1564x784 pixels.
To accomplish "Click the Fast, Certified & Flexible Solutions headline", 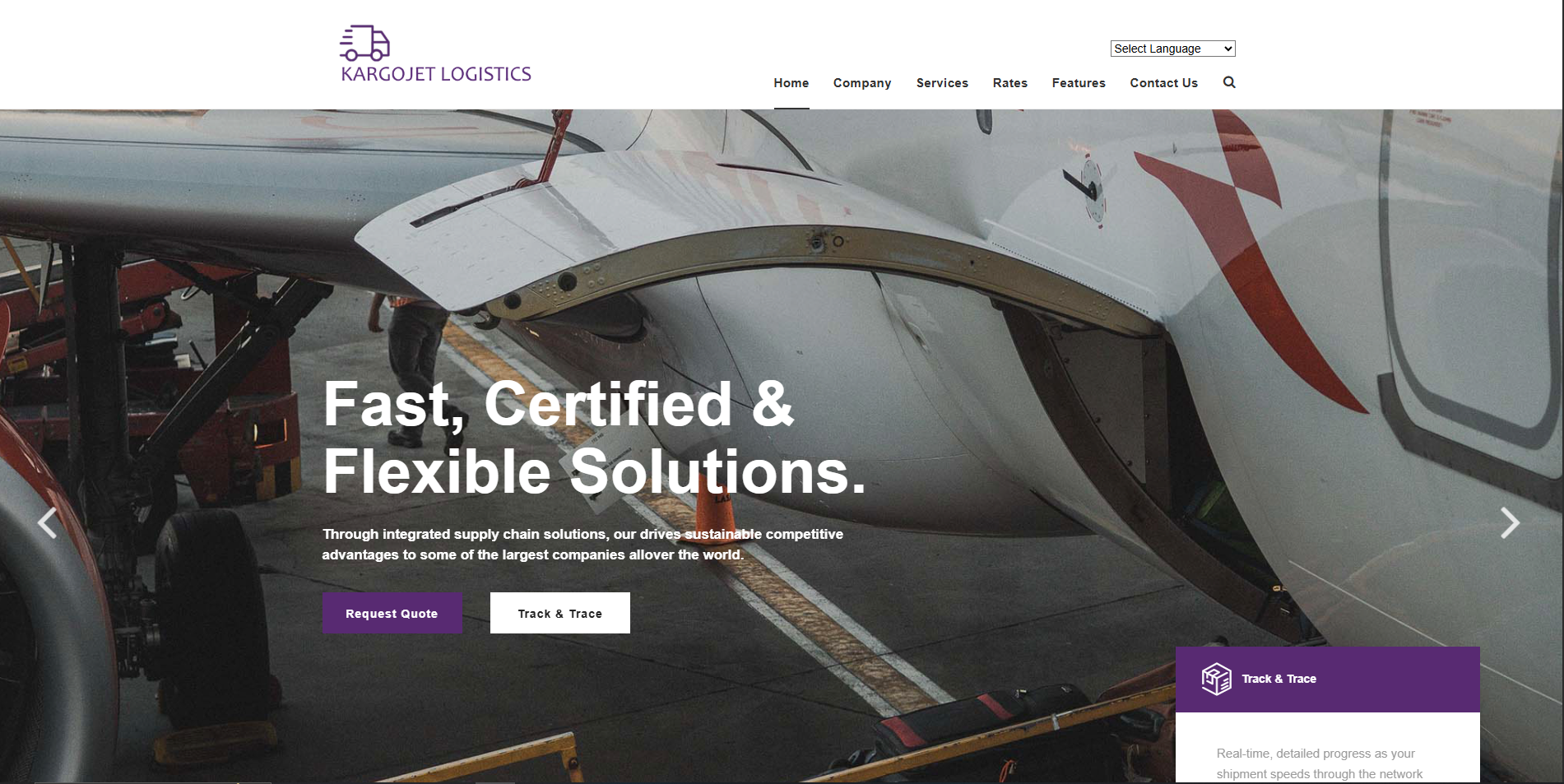I will pyautogui.click(x=594, y=438).
